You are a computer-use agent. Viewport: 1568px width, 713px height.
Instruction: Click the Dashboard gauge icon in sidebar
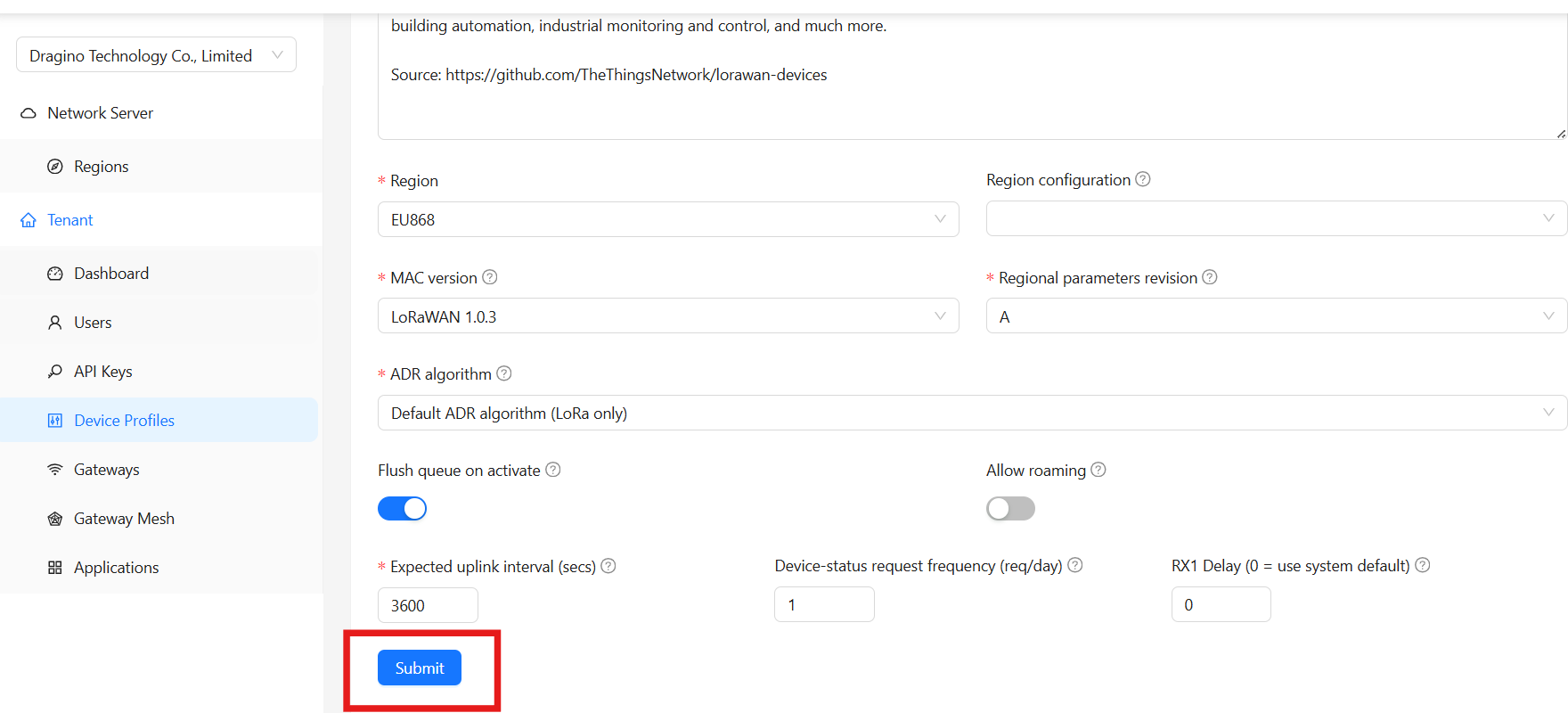click(55, 274)
